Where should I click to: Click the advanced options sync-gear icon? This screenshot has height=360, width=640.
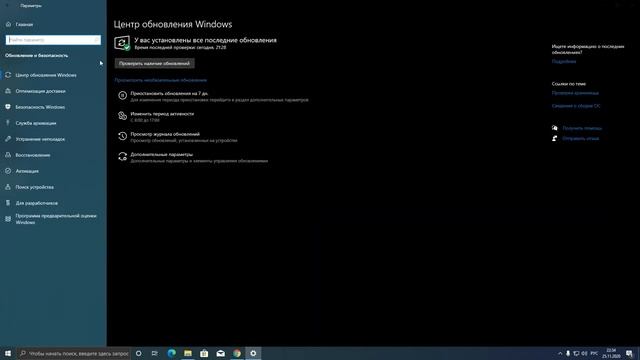pyautogui.click(x=122, y=157)
